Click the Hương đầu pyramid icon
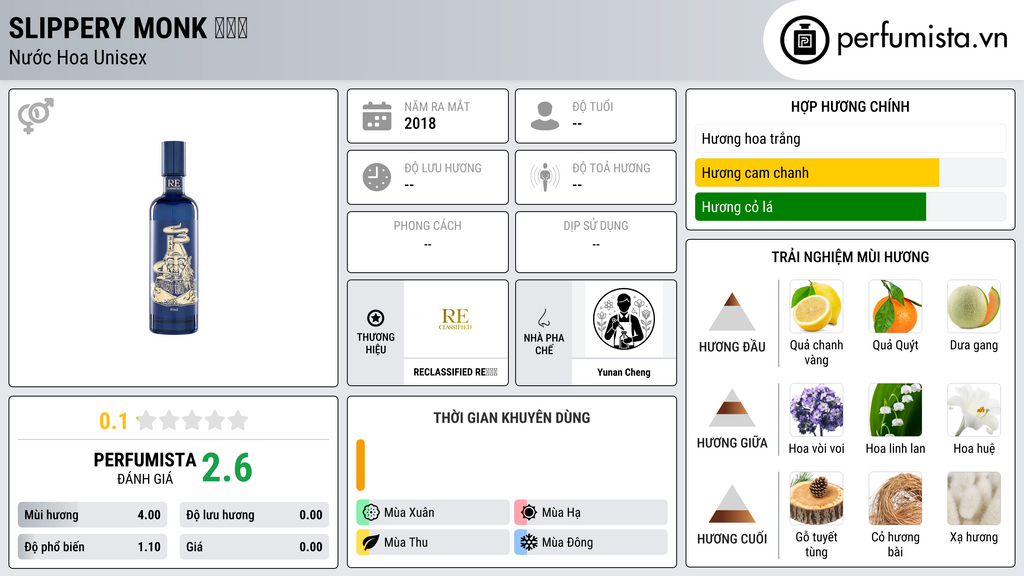 point(732,312)
